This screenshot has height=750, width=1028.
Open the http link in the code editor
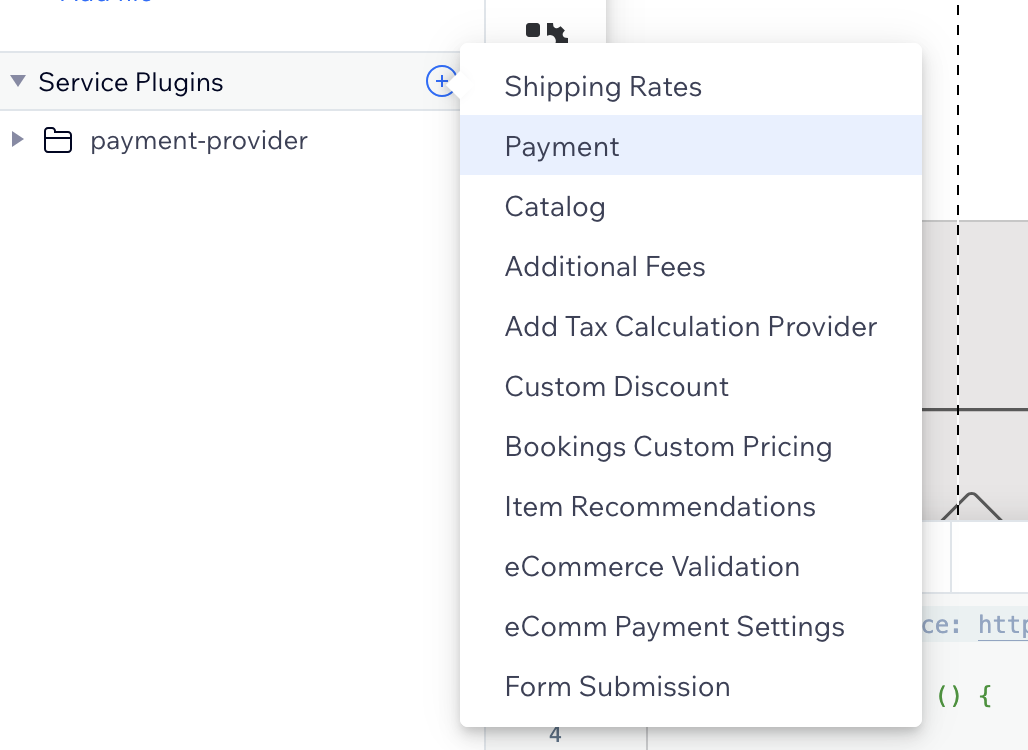[x=1002, y=624]
